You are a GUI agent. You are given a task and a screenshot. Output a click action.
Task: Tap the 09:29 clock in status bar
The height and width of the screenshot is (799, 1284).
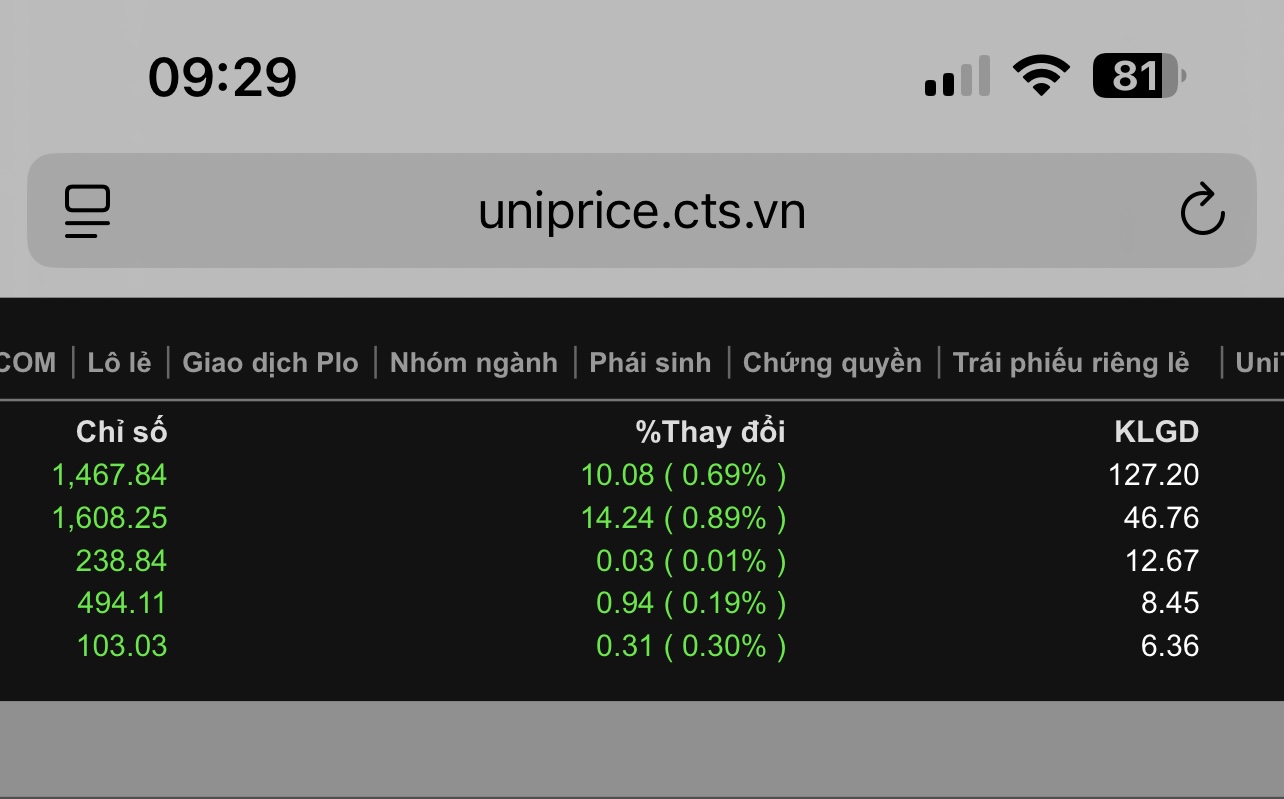pyautogui.click(x=222, y=77)
